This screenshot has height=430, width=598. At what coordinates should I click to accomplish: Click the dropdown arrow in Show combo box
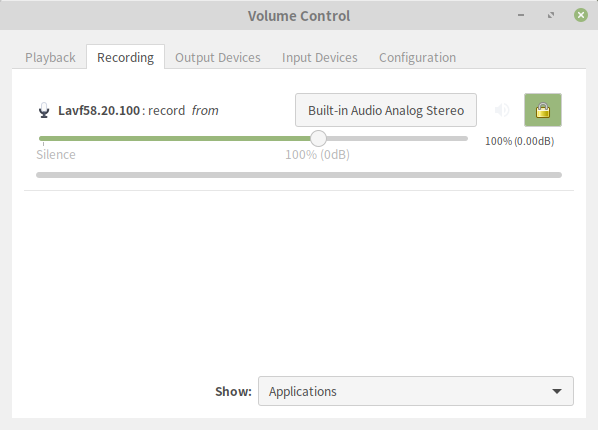point(557,391)
